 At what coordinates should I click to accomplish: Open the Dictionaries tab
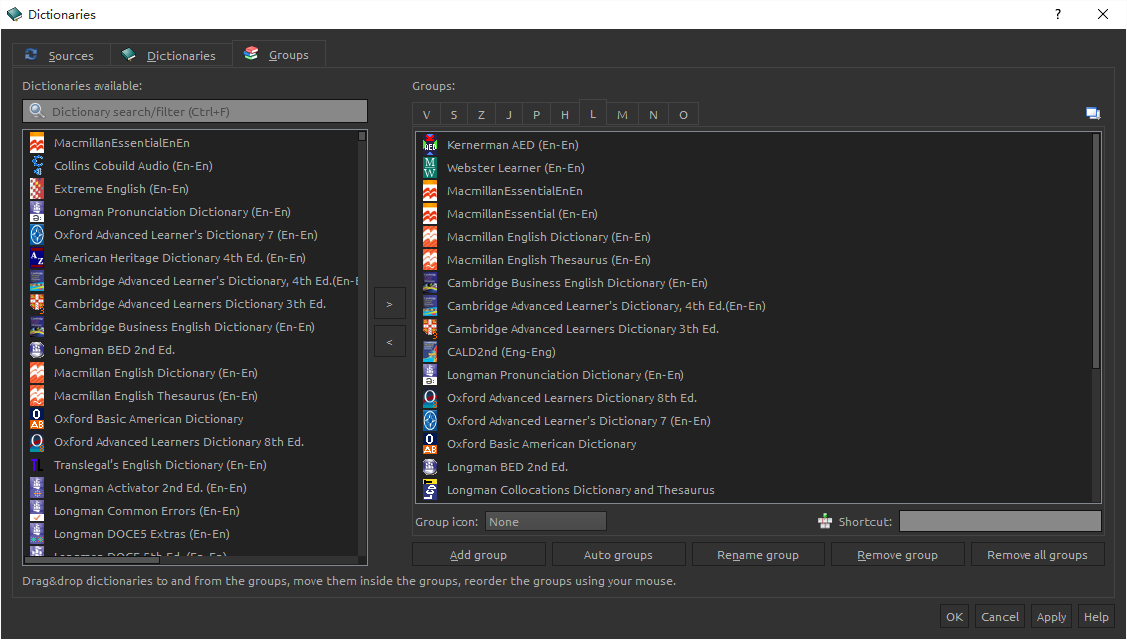coord(171,55)
